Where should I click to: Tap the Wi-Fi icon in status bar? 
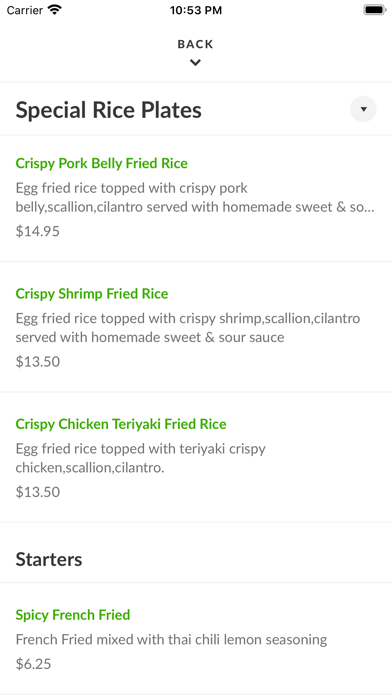point(55,10)
